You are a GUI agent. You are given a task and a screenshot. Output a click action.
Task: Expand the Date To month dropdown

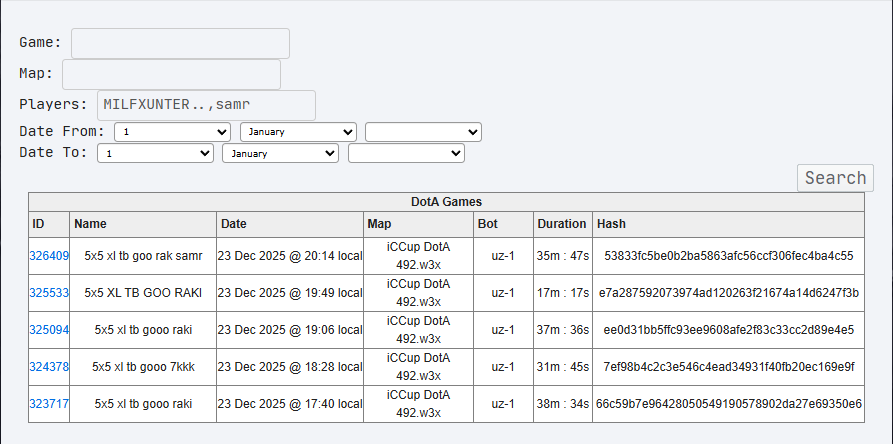(281, 154)
